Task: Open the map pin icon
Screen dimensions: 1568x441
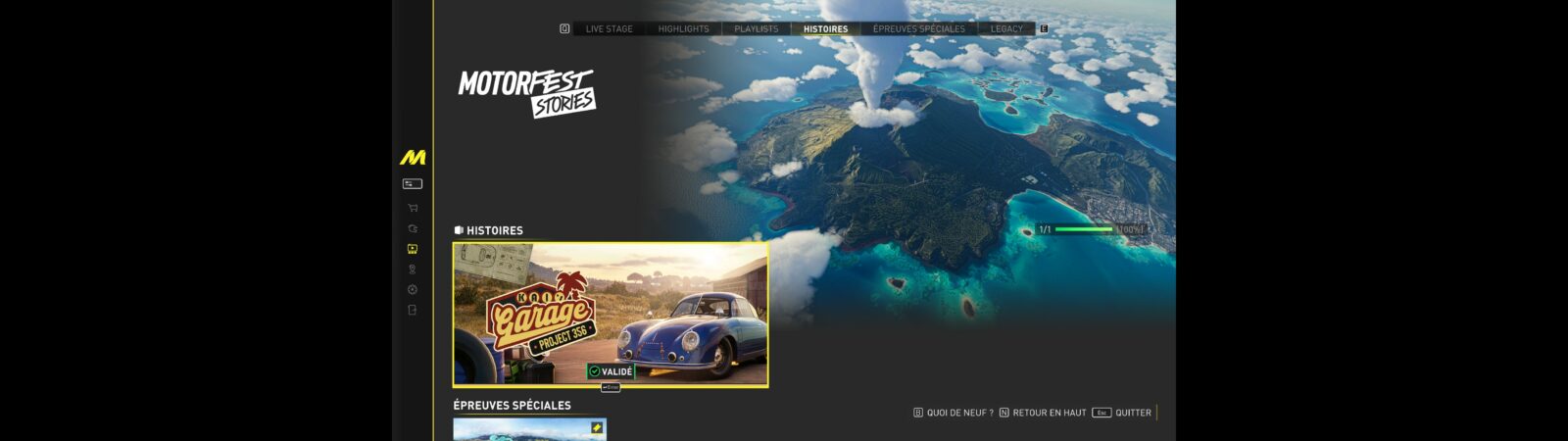Action: (413, 269)
